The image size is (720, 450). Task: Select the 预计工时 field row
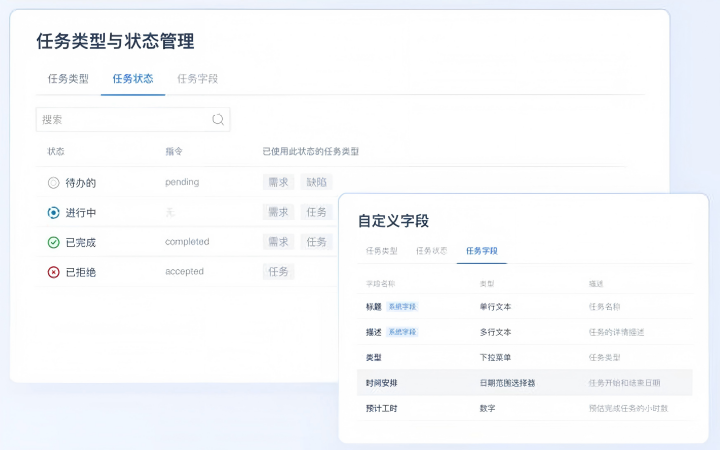524,408
